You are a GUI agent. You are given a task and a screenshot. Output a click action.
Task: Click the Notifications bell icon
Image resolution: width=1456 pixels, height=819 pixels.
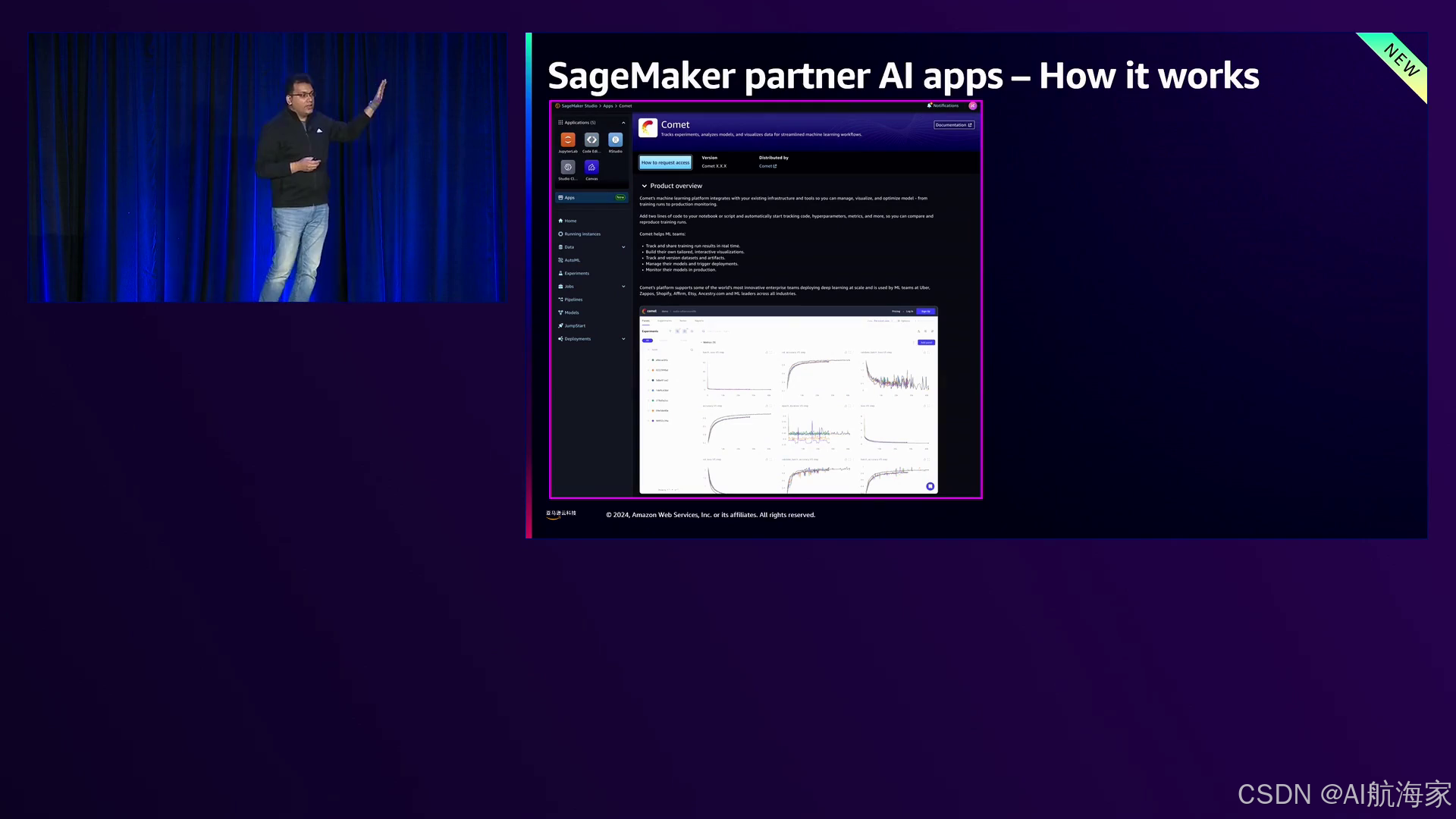tap(929, 105)
